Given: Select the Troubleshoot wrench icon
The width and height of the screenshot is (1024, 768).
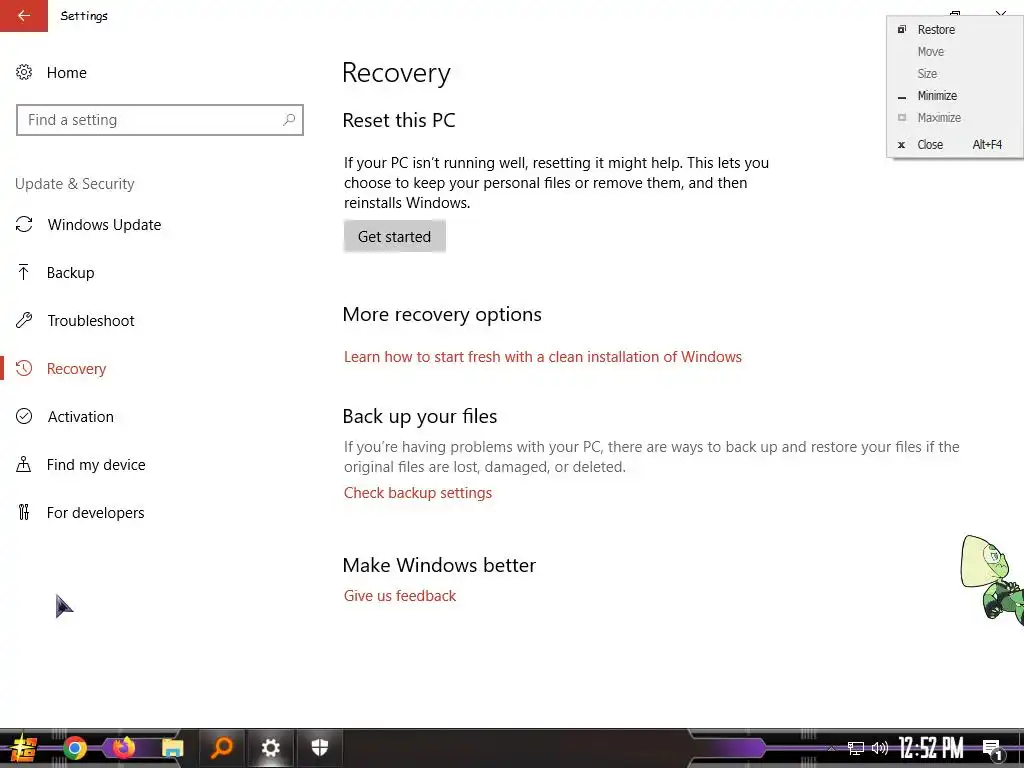Looking at the screenshot, I should [x=24, y=320].
